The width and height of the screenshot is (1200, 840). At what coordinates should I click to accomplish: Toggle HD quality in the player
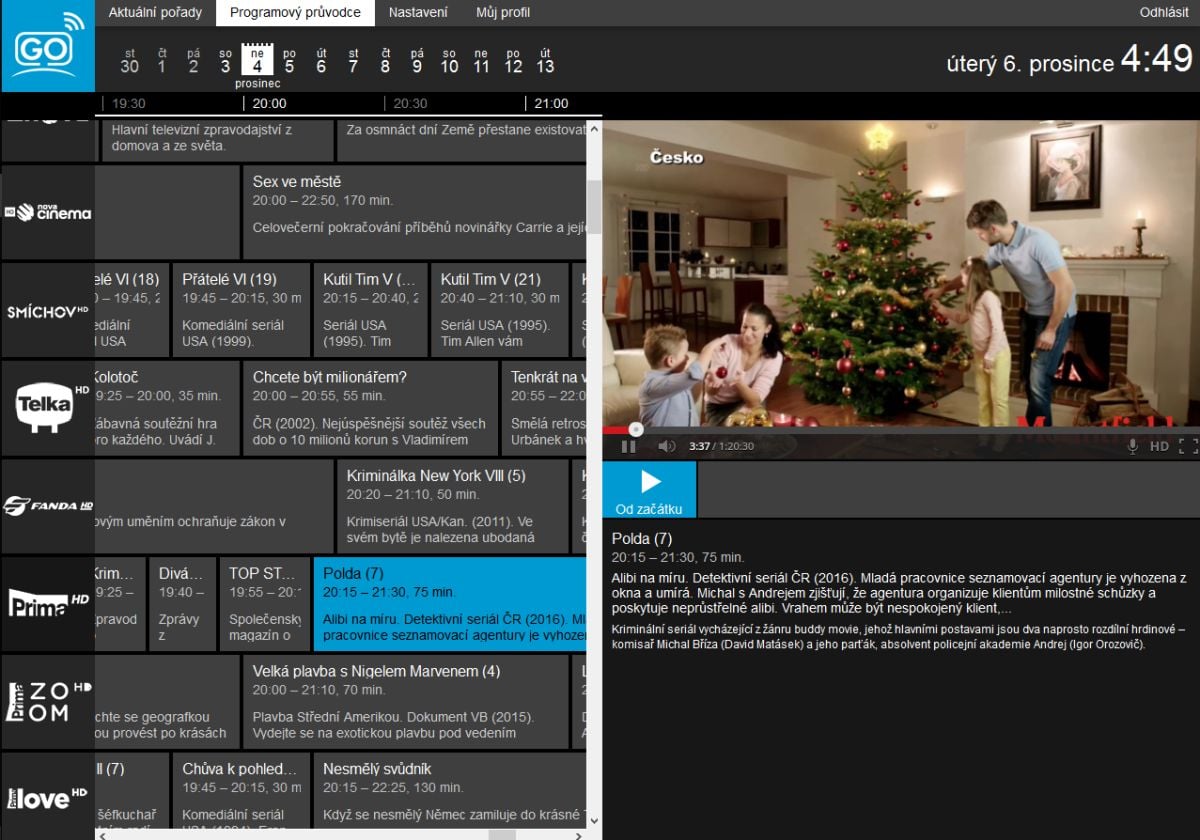point(1159,446)
